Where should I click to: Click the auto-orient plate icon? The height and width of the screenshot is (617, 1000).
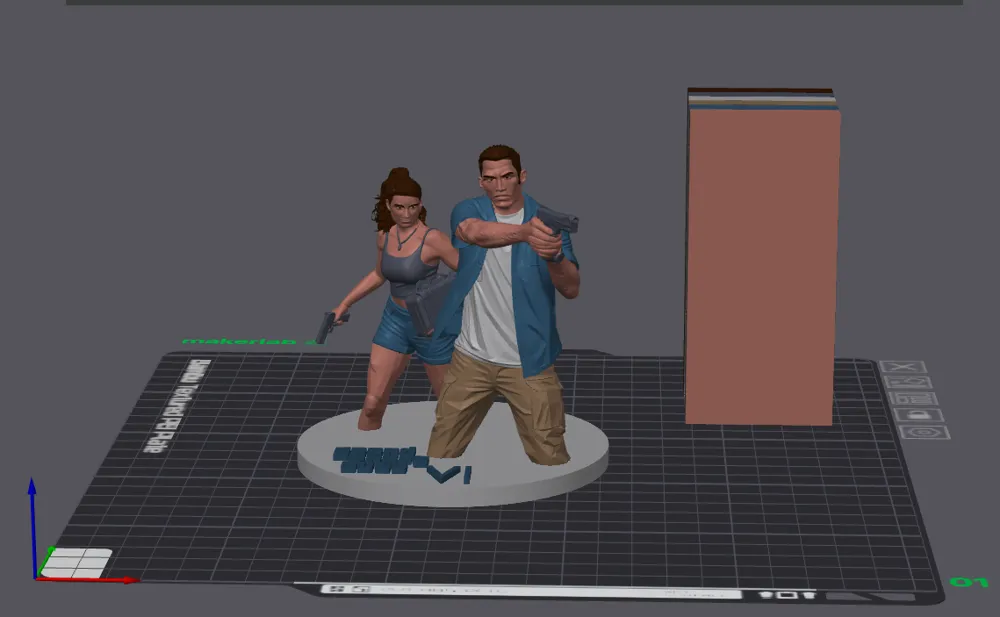(908, 383)
